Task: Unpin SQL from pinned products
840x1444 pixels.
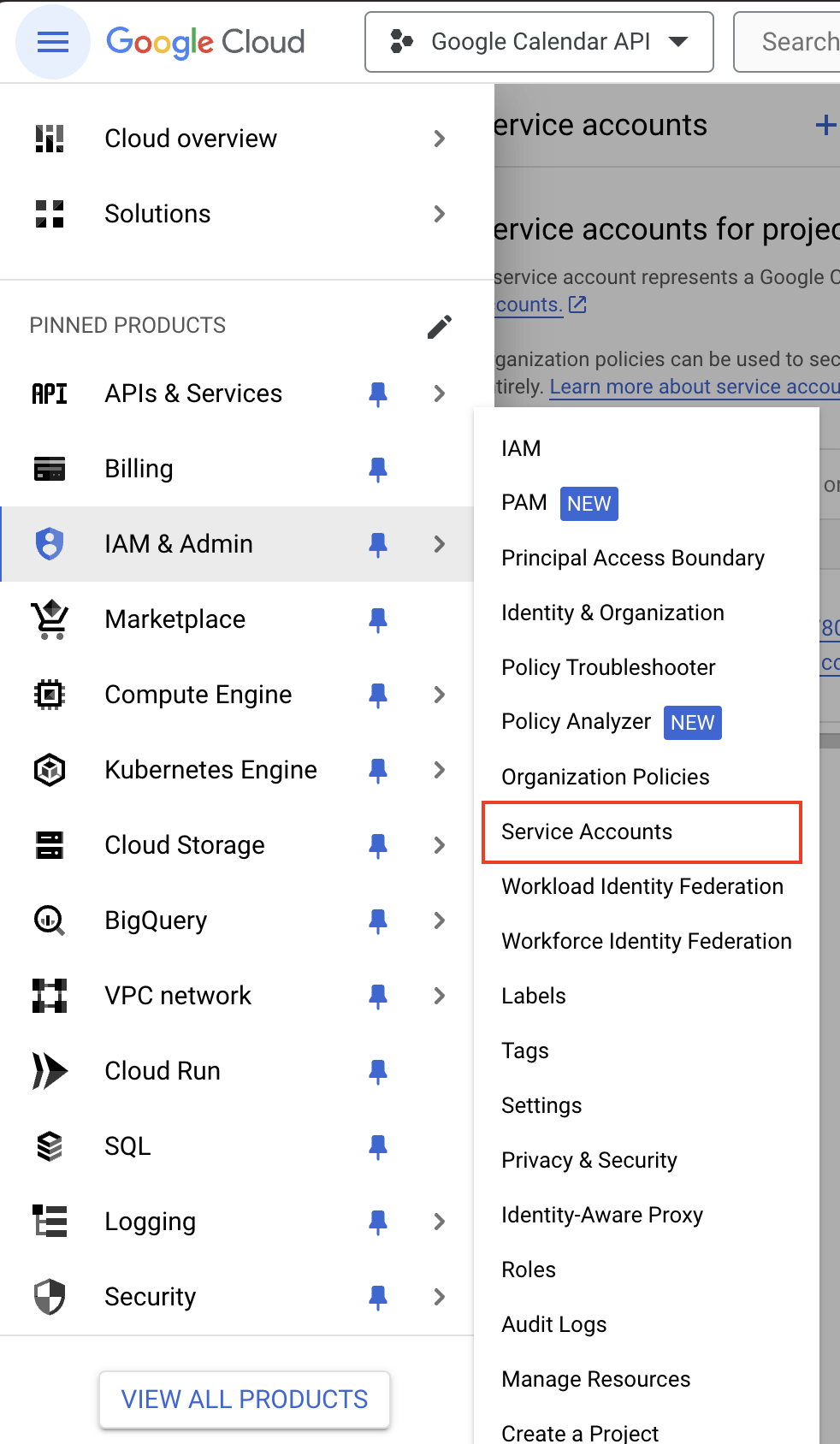Action: [378, 1146]
